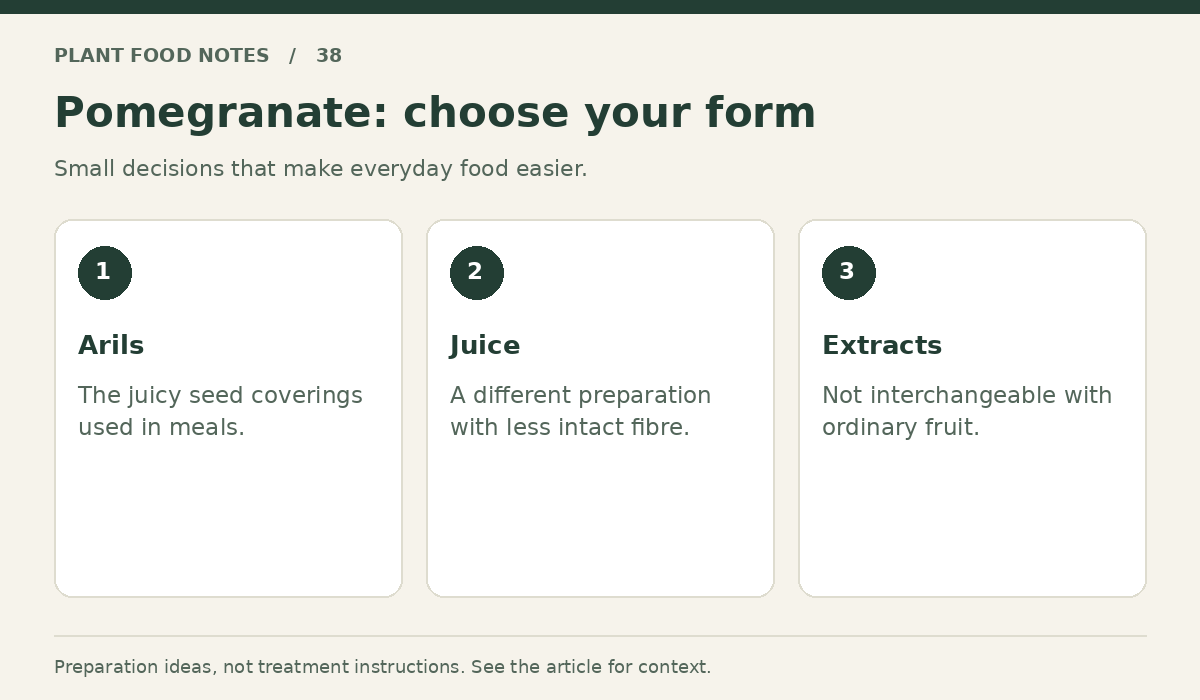Viewport: 1200px width, 700px height.
Task: Click the number 1 circle badge
Action: coord(105,273)
